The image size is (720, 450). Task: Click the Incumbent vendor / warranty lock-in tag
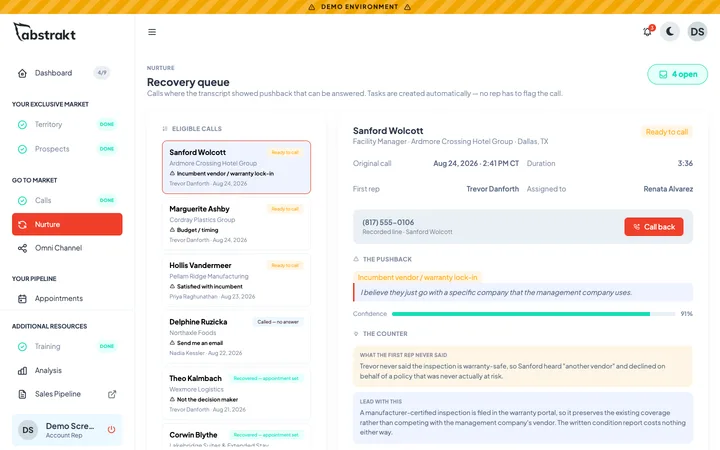click(417, 277)
